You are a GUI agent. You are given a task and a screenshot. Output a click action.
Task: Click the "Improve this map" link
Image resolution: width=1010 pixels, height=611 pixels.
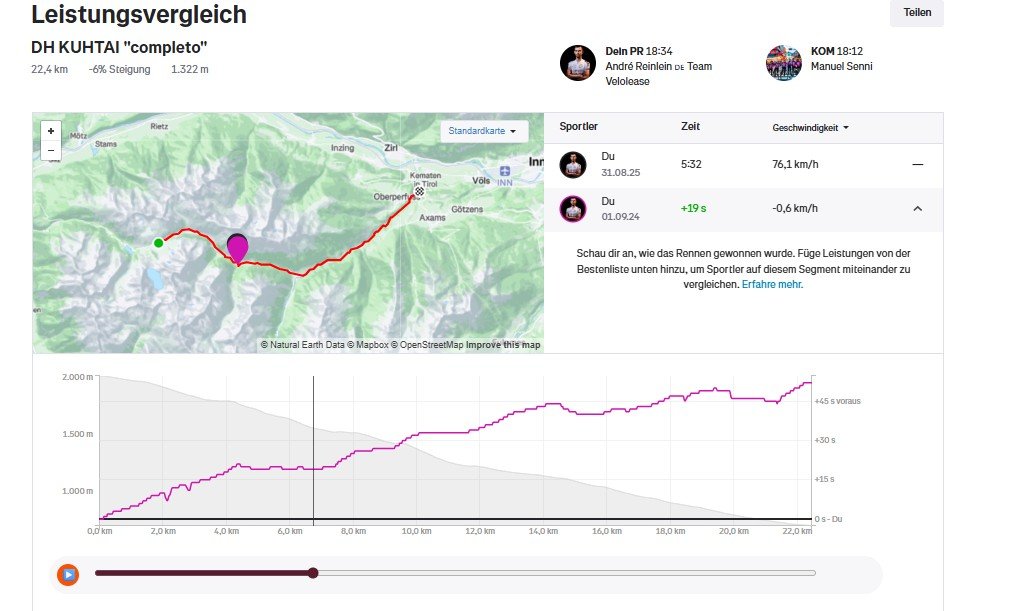(503, 345)
